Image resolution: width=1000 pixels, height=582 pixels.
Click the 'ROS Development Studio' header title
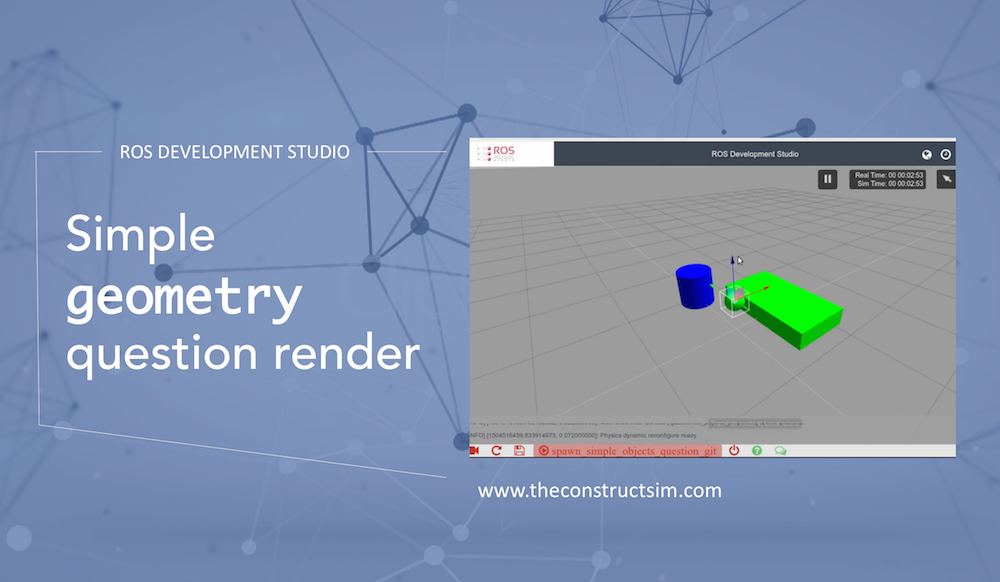(x=754, y=154)
